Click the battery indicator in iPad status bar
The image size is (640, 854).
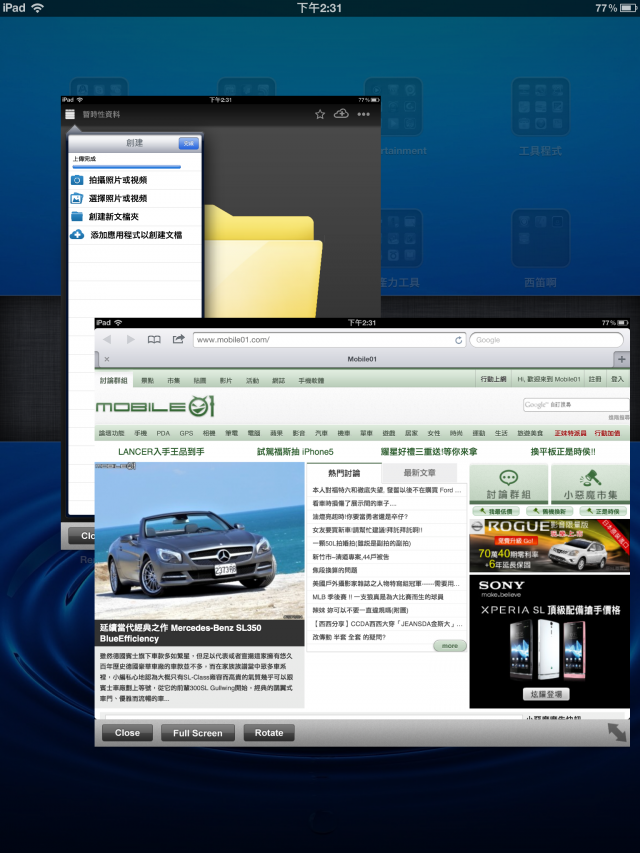628,8
